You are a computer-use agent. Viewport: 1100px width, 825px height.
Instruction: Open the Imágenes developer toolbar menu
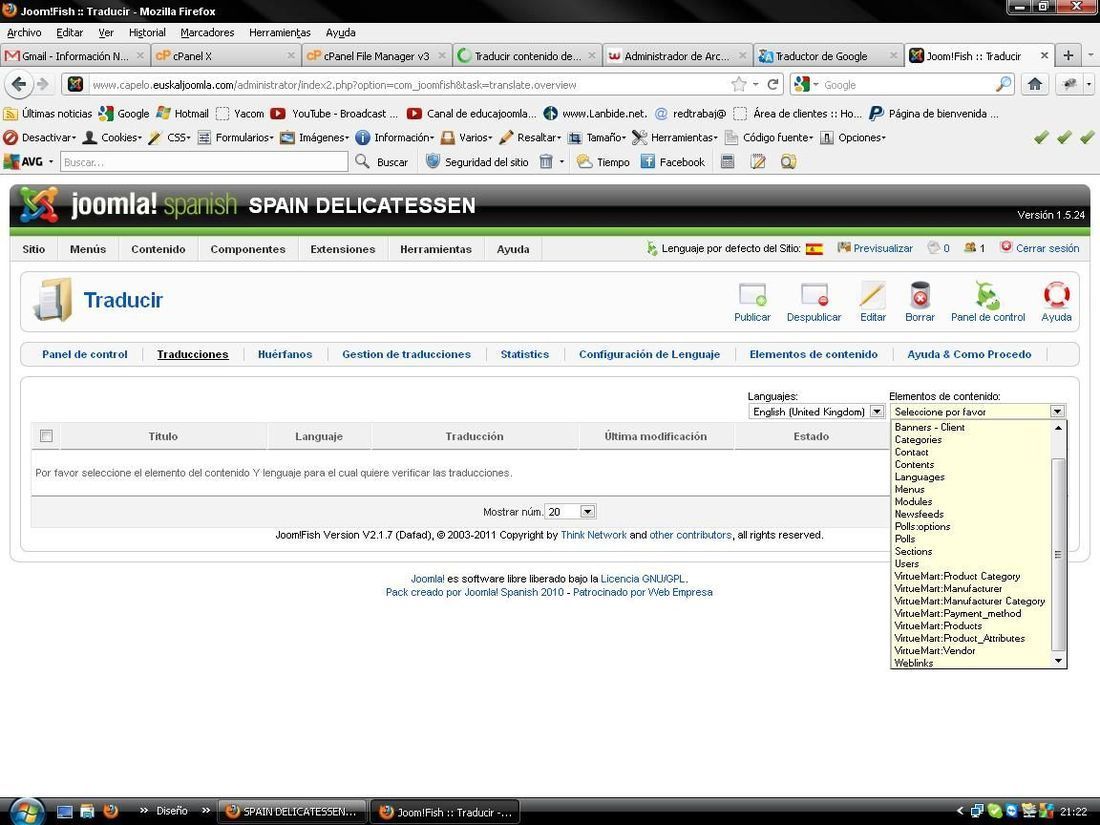tap(315, 138)
